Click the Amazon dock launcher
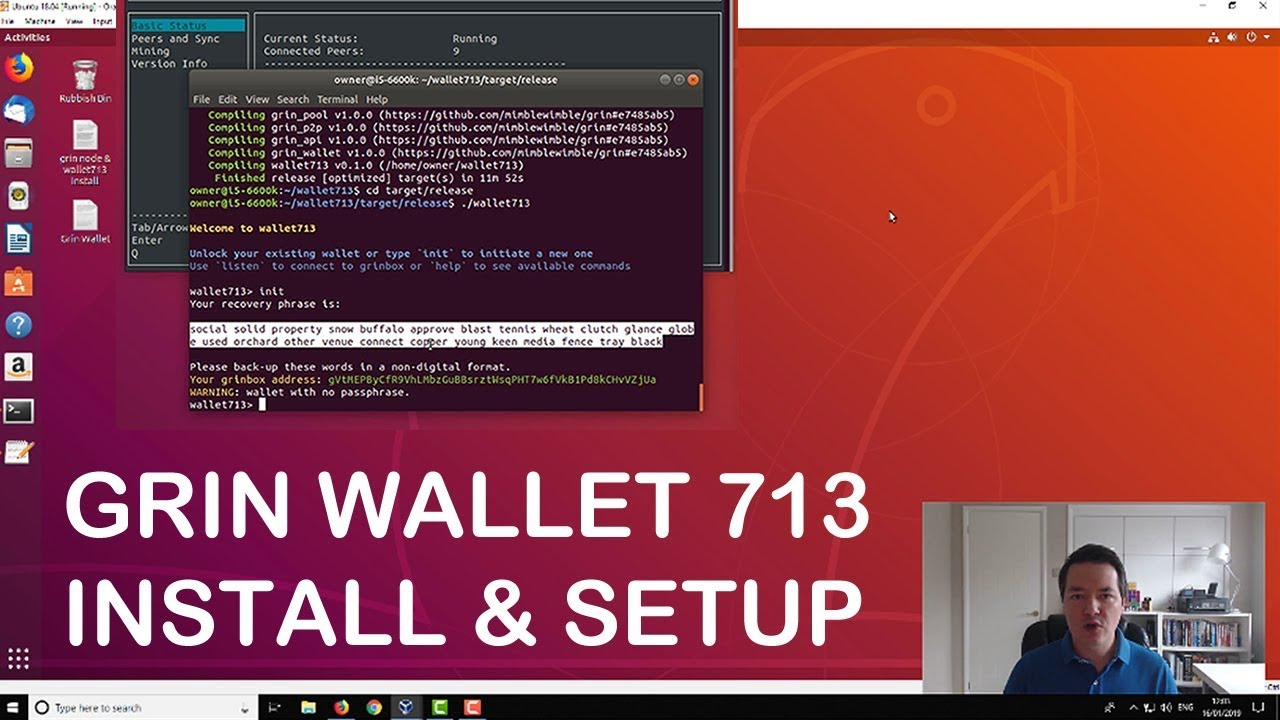The height and width of the screenshot is (720, 1280). tap(18, 367)
